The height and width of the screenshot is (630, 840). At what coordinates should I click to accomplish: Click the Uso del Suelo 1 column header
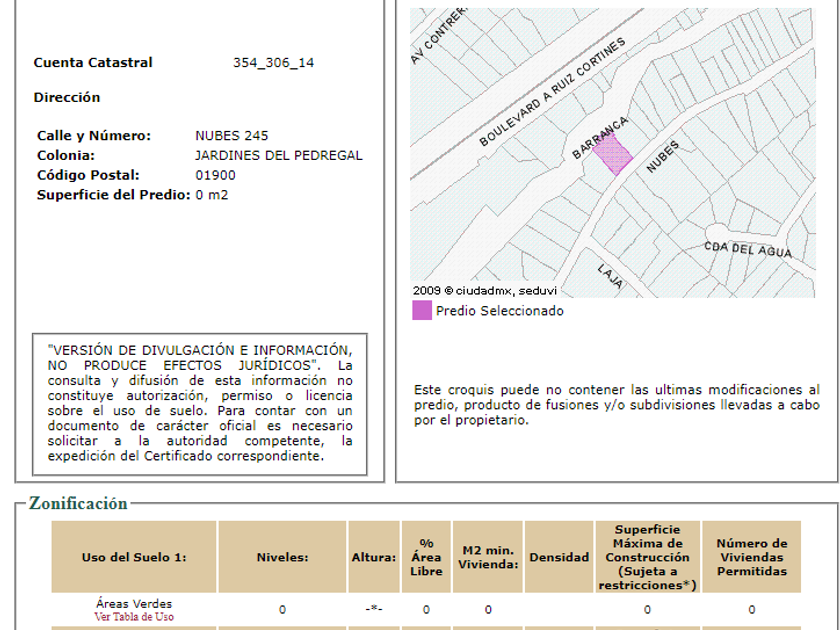[134, 557]
